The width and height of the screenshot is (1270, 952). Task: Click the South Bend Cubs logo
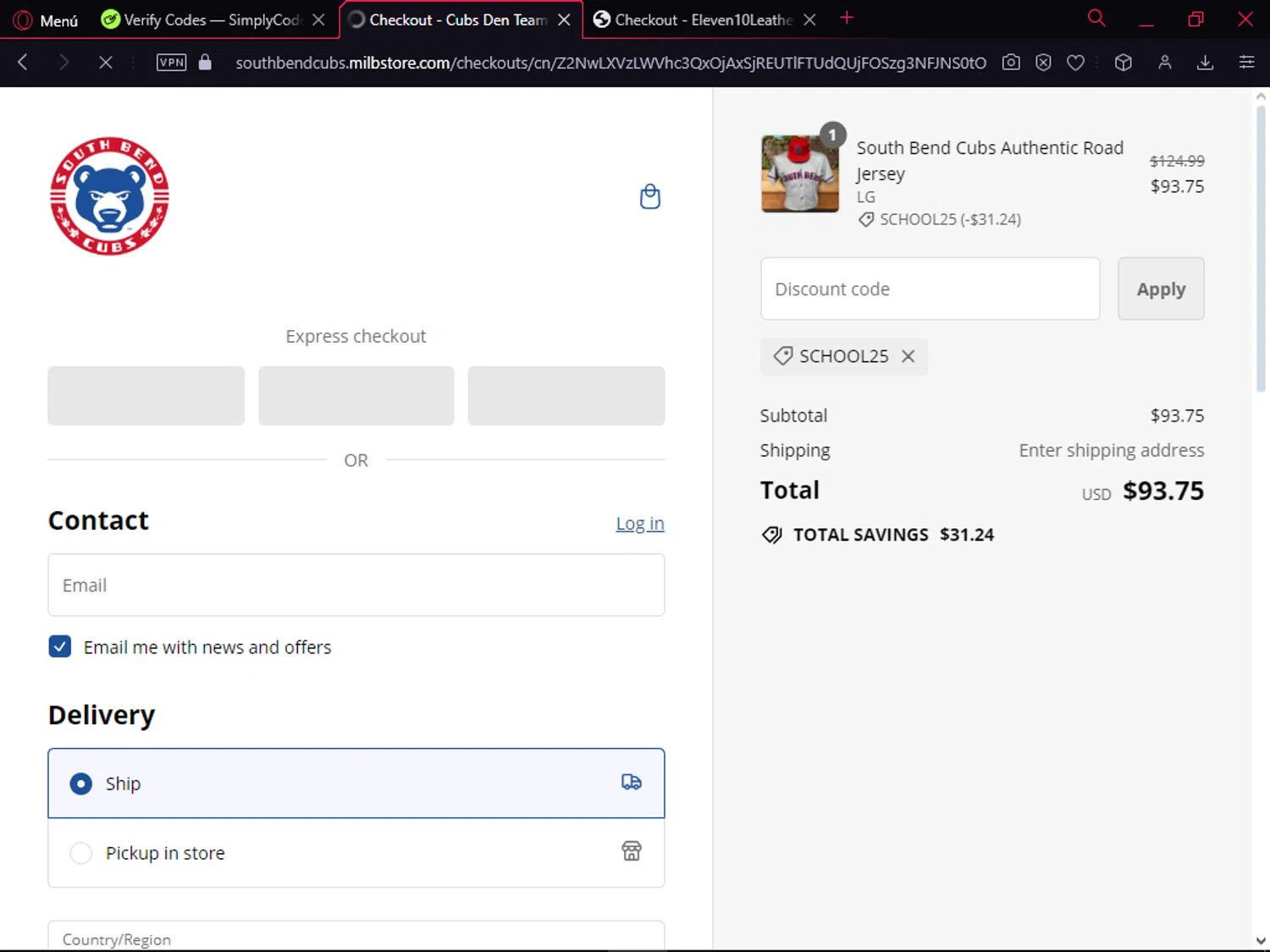click(x=109, y=195)
